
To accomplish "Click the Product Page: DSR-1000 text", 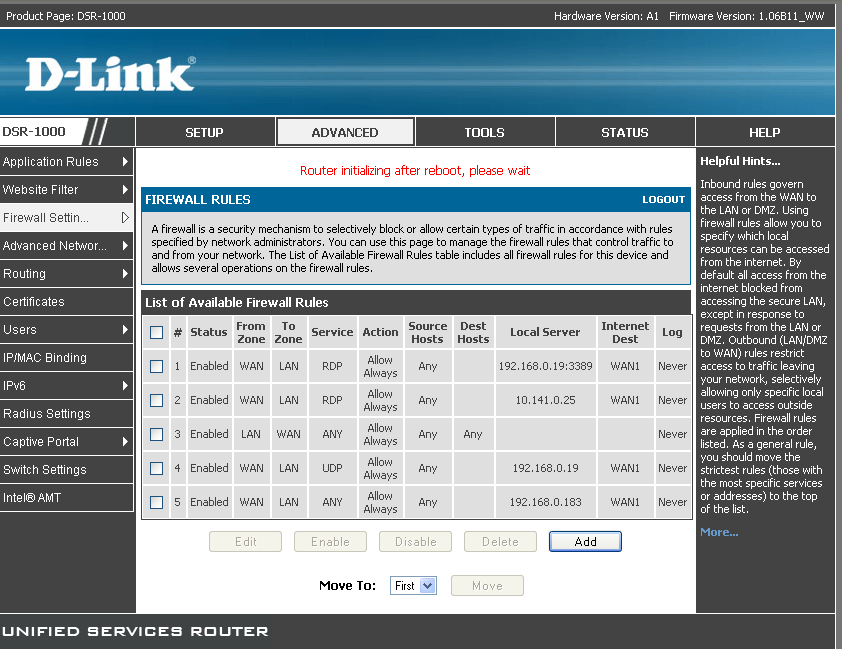I will 66,16.
